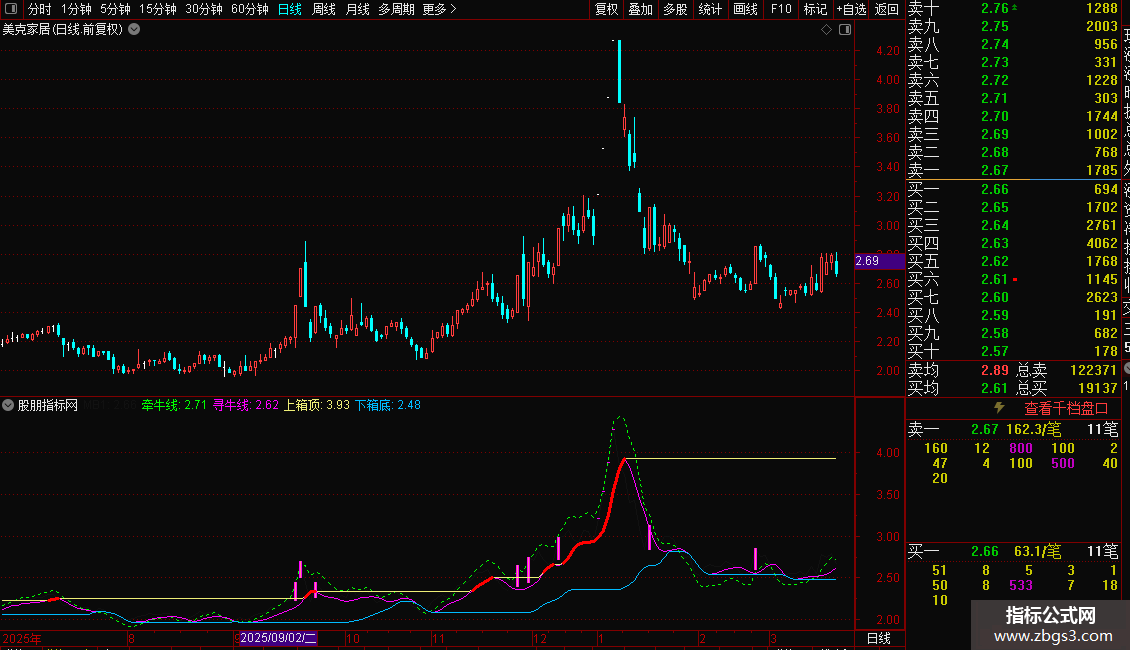Select the 30分钟 period tab

pyautogui.click(x=204, y=9)
